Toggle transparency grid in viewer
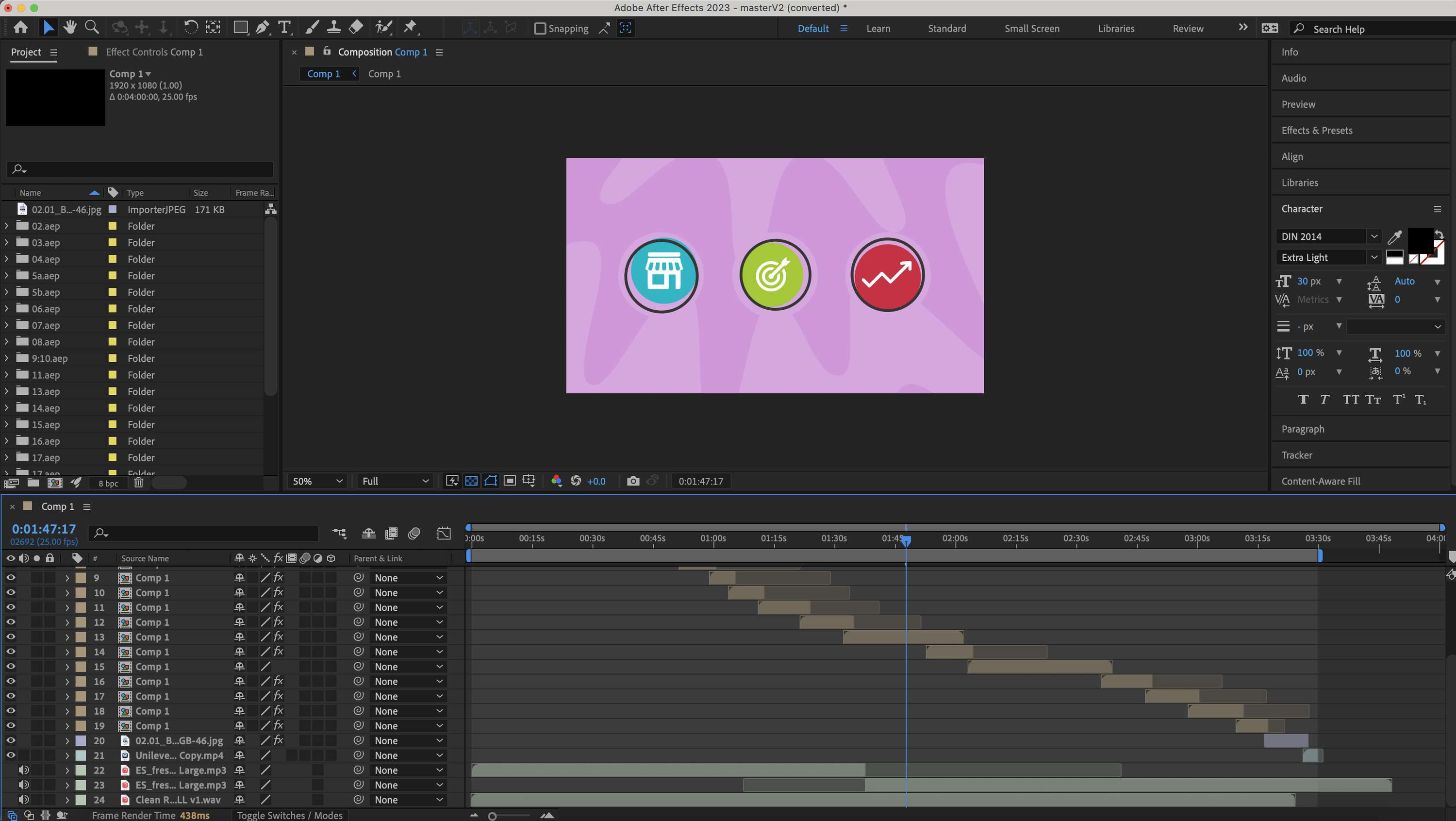1456x821 pixels. [x=471, y=481]
